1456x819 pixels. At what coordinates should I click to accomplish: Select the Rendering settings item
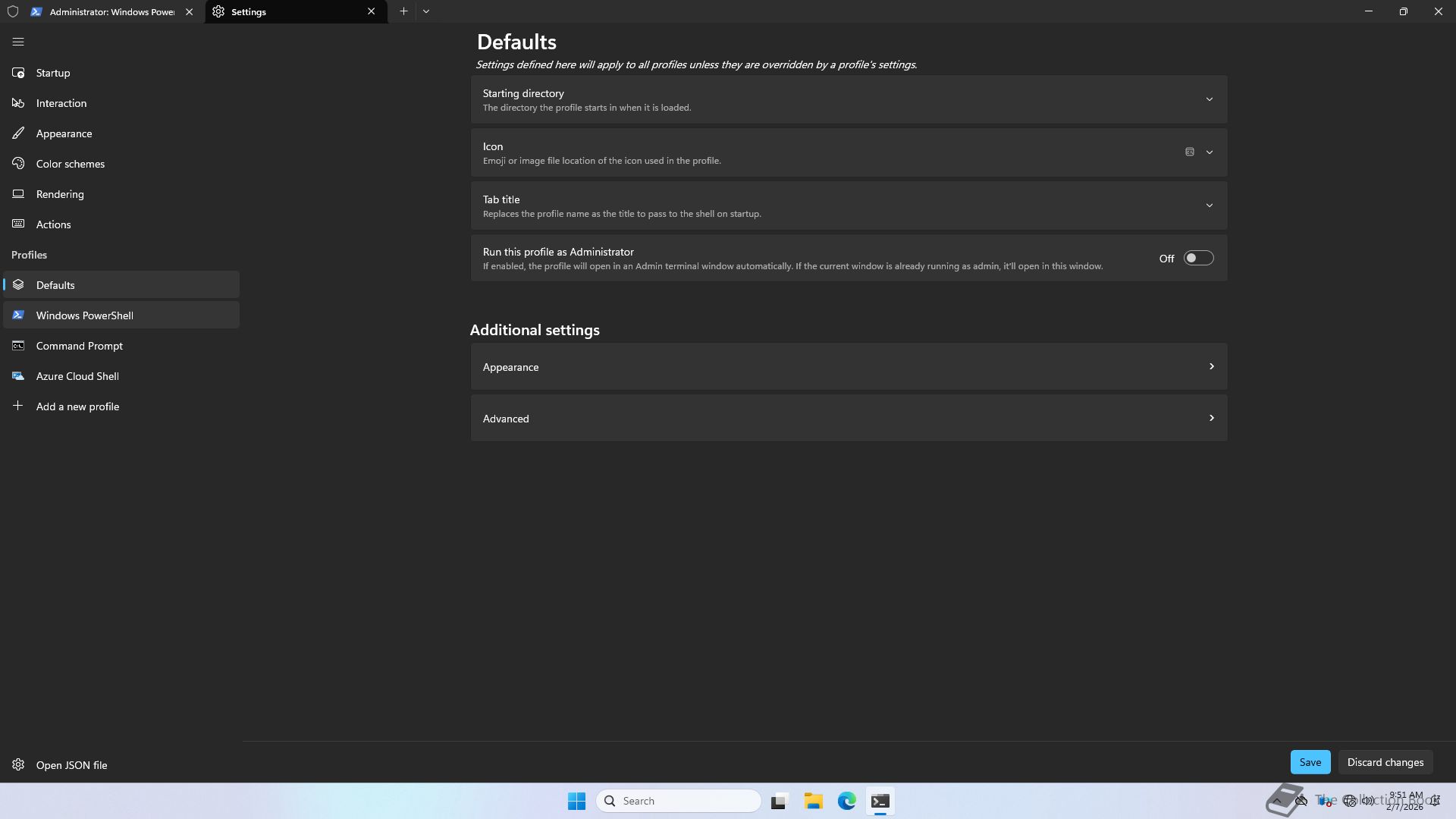pyautogui.click(x=59, y=194)
